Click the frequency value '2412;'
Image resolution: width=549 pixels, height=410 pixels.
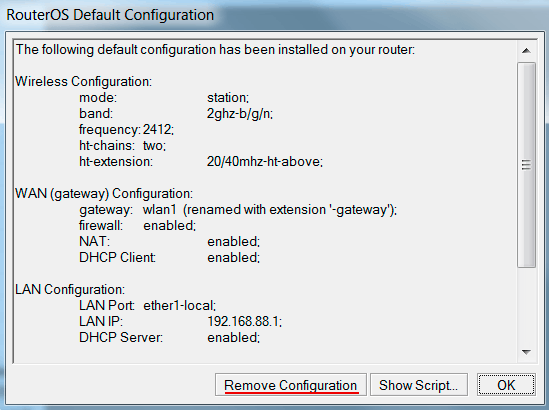158,130
